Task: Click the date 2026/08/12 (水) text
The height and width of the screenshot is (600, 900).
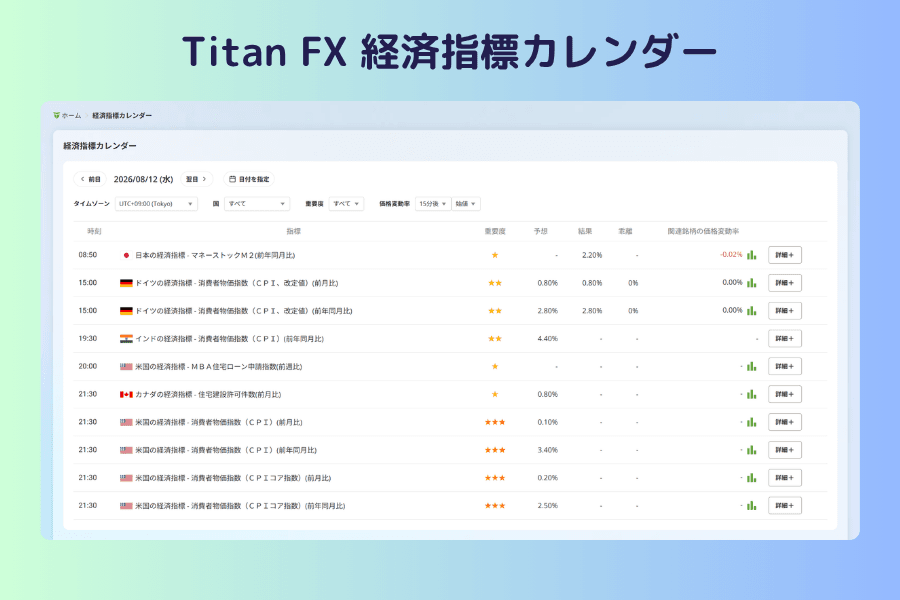Action: tap(143, 179)
